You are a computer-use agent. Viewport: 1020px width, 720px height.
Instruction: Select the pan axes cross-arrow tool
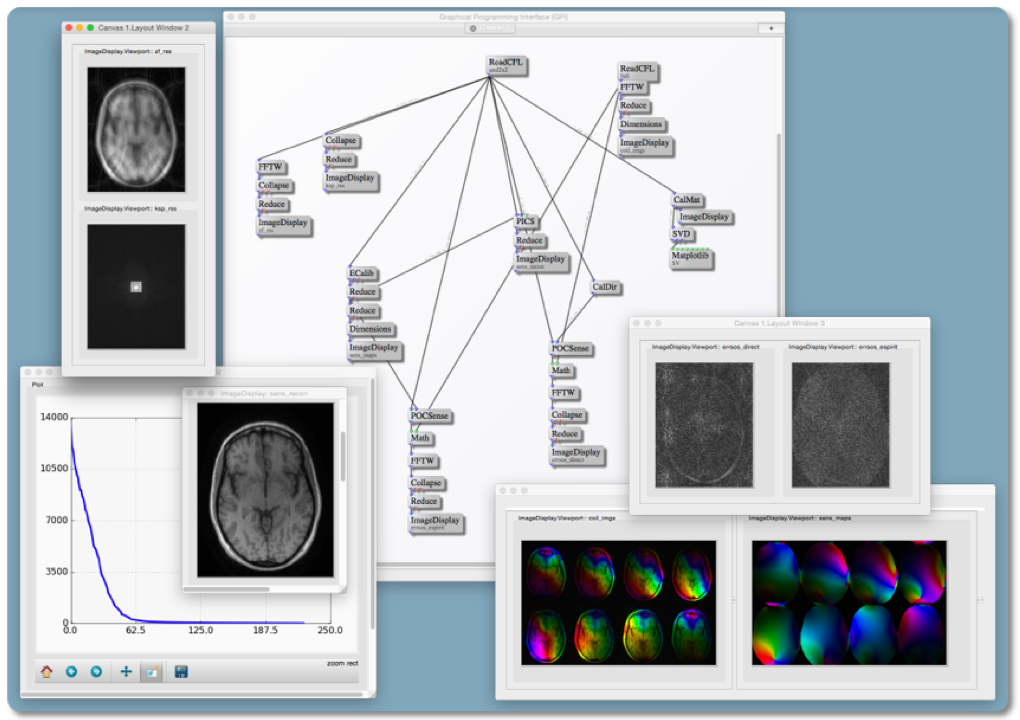pos(126,672)
